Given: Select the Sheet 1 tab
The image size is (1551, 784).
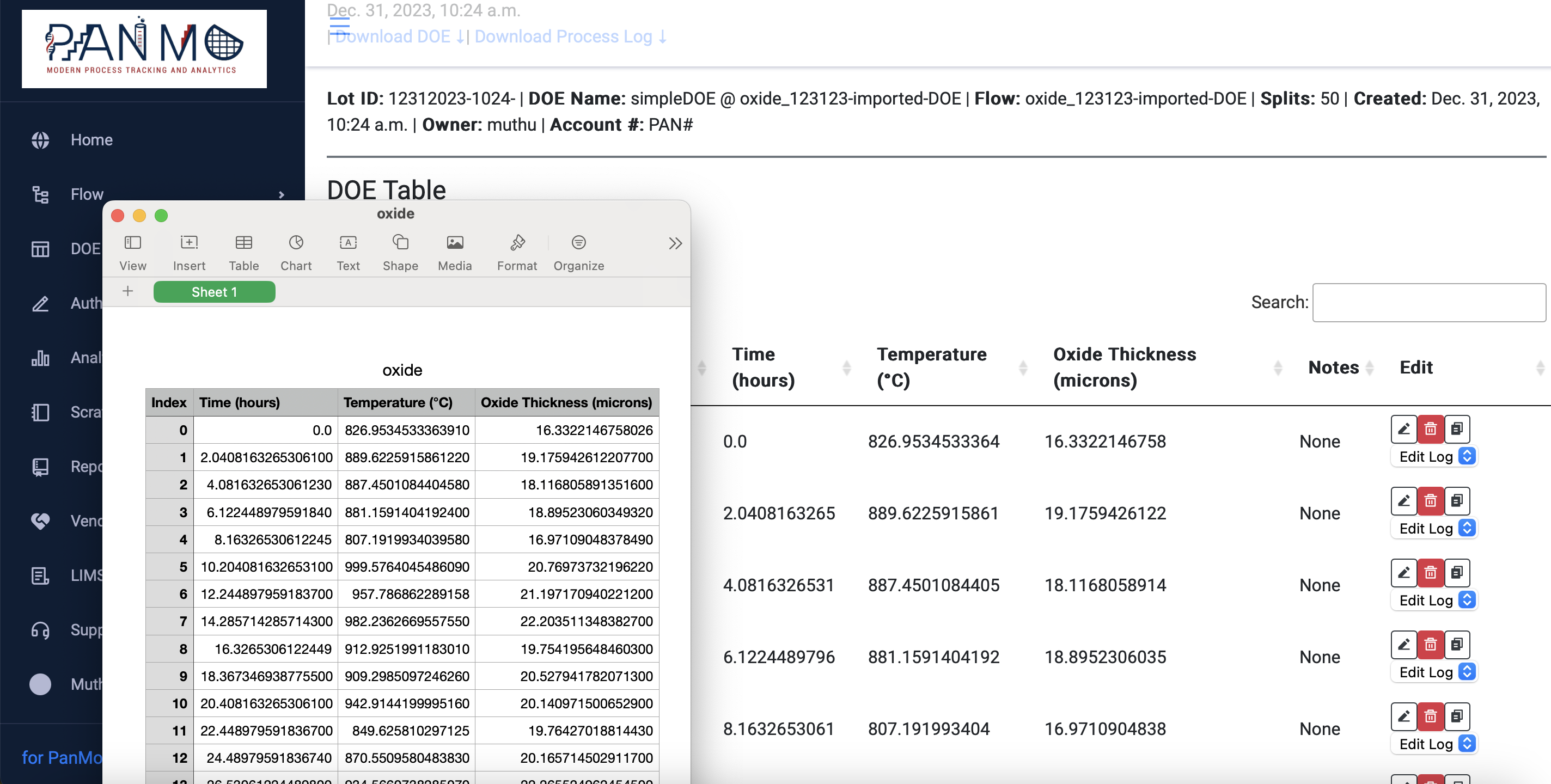Looking at the screenshot, I should (x=215, y=292).
